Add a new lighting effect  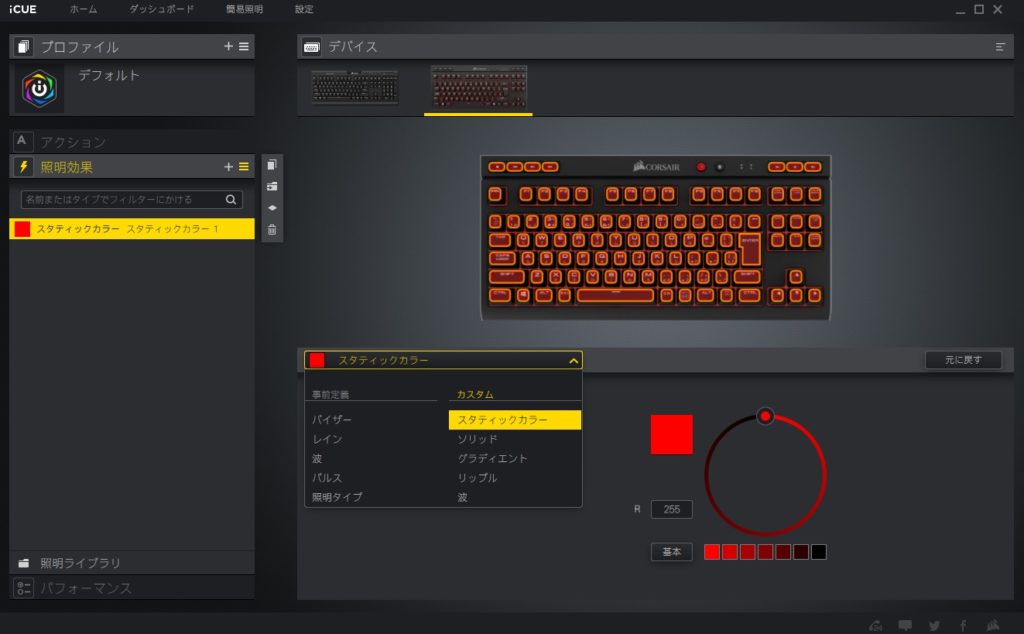228,166
